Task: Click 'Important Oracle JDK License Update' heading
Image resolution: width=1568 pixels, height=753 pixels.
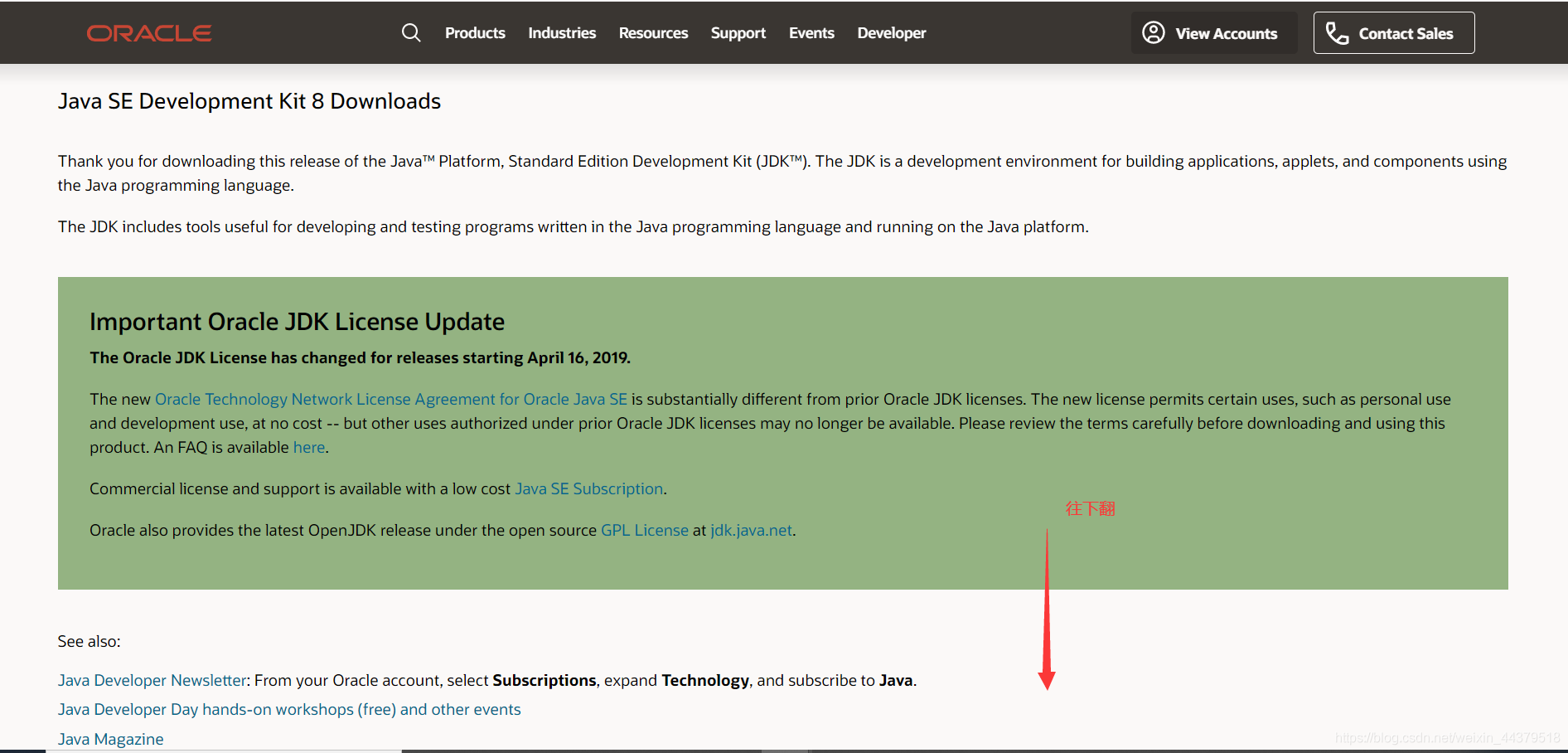Action: [x=298, y=322]
